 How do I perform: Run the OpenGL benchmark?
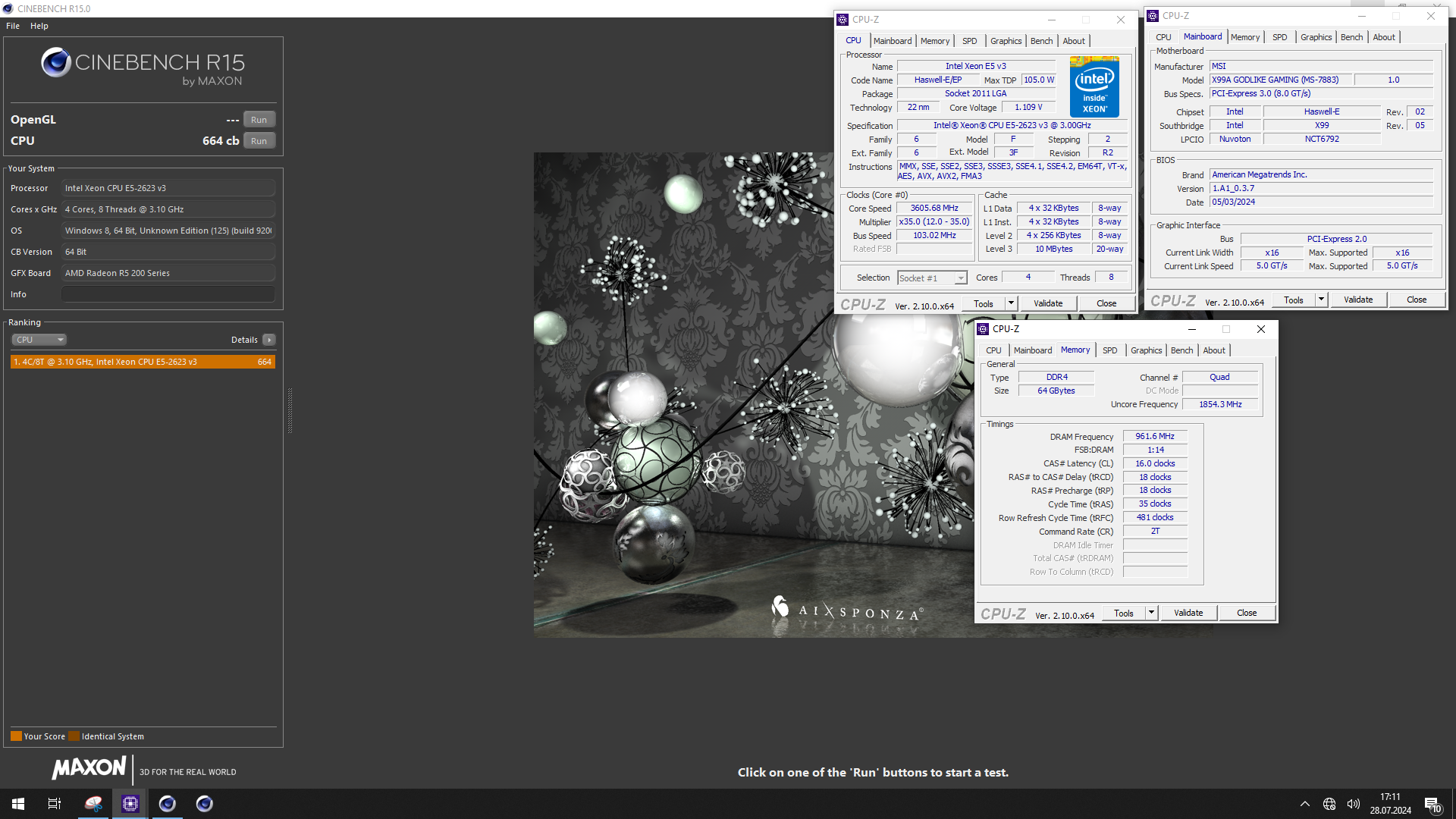(259, 120)
